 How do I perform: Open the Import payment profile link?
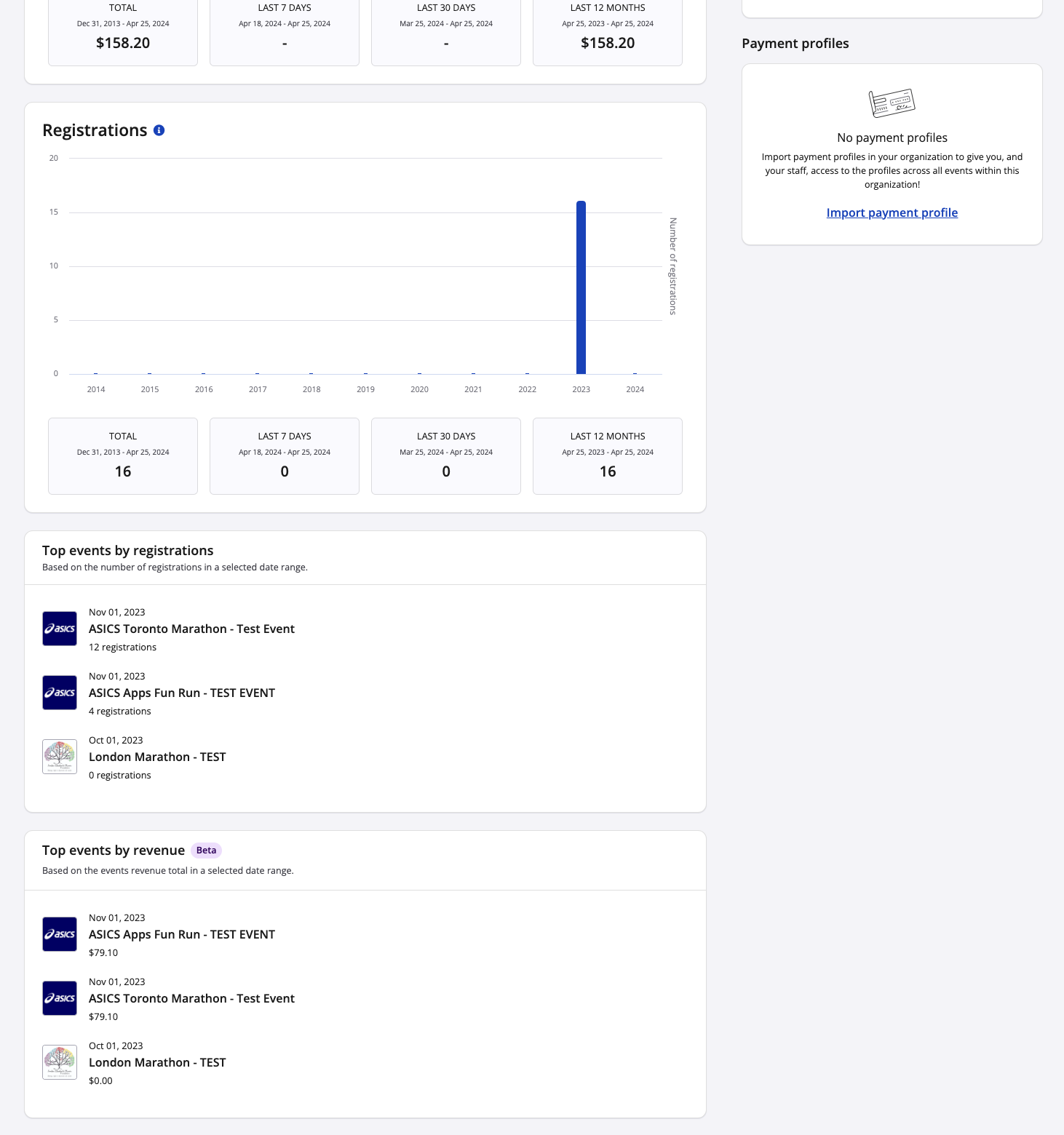[892, 212]
